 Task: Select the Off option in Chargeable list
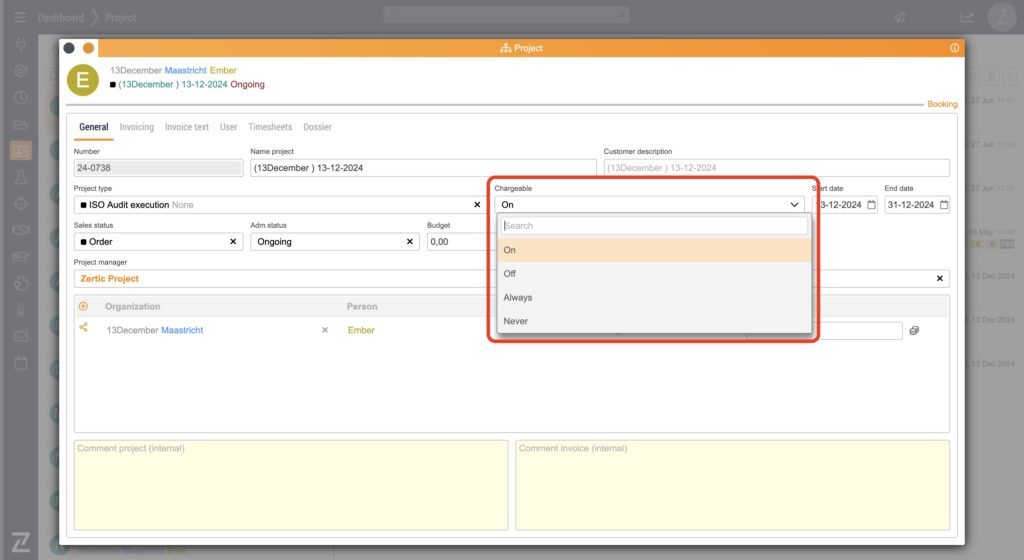pyautogui.click(x=510, y=274)
